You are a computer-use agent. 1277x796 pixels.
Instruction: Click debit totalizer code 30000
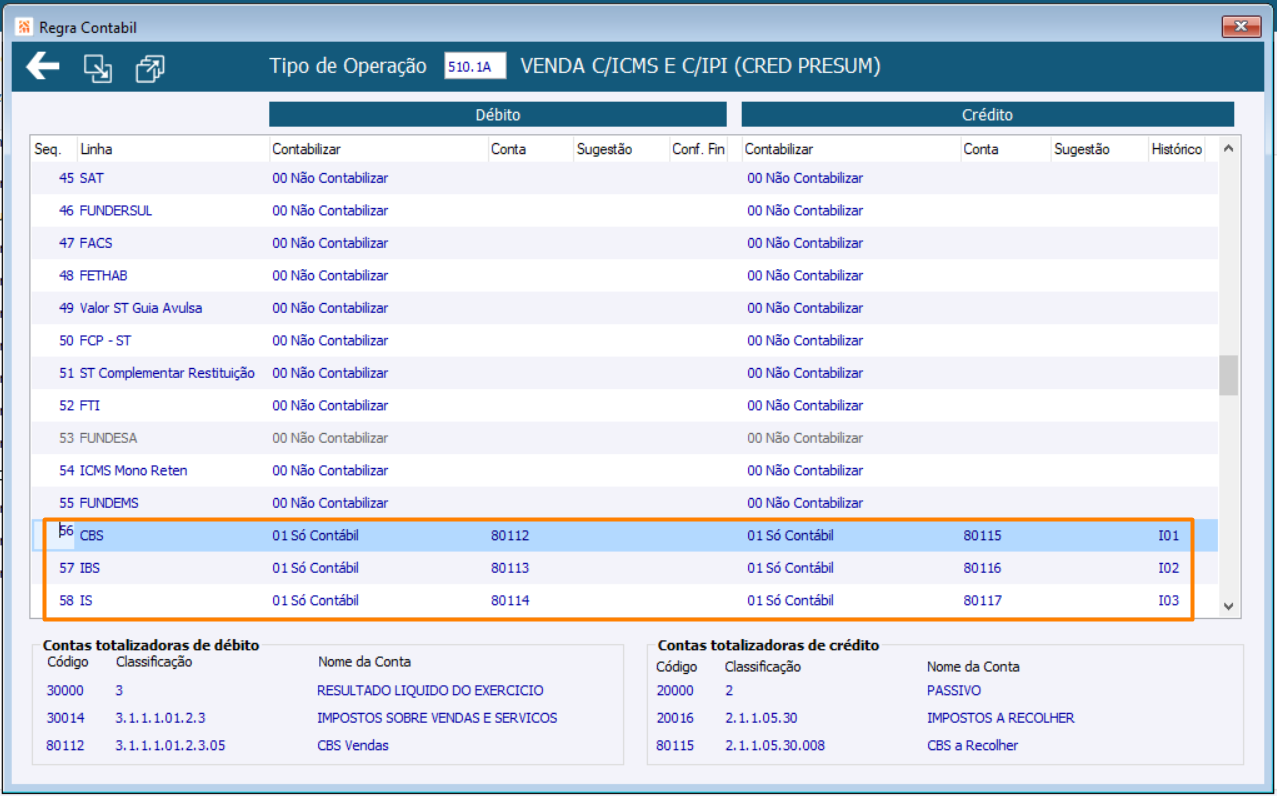pyautogui.click(x=65, y=690)
